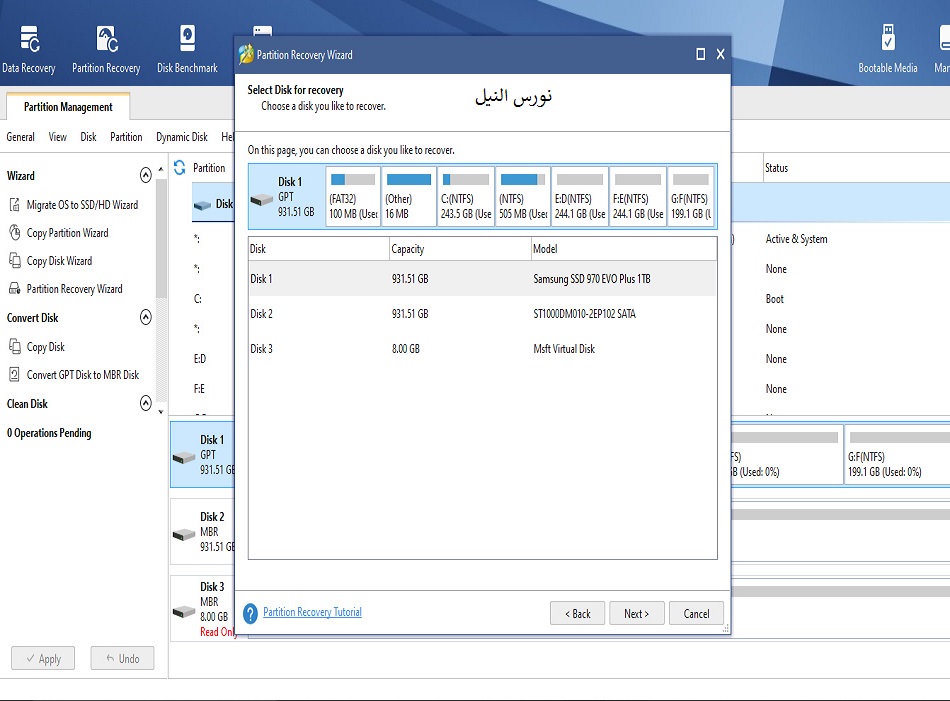
Task: Open the Copy Partition Wizard in the sidebar
Action: 67,233
